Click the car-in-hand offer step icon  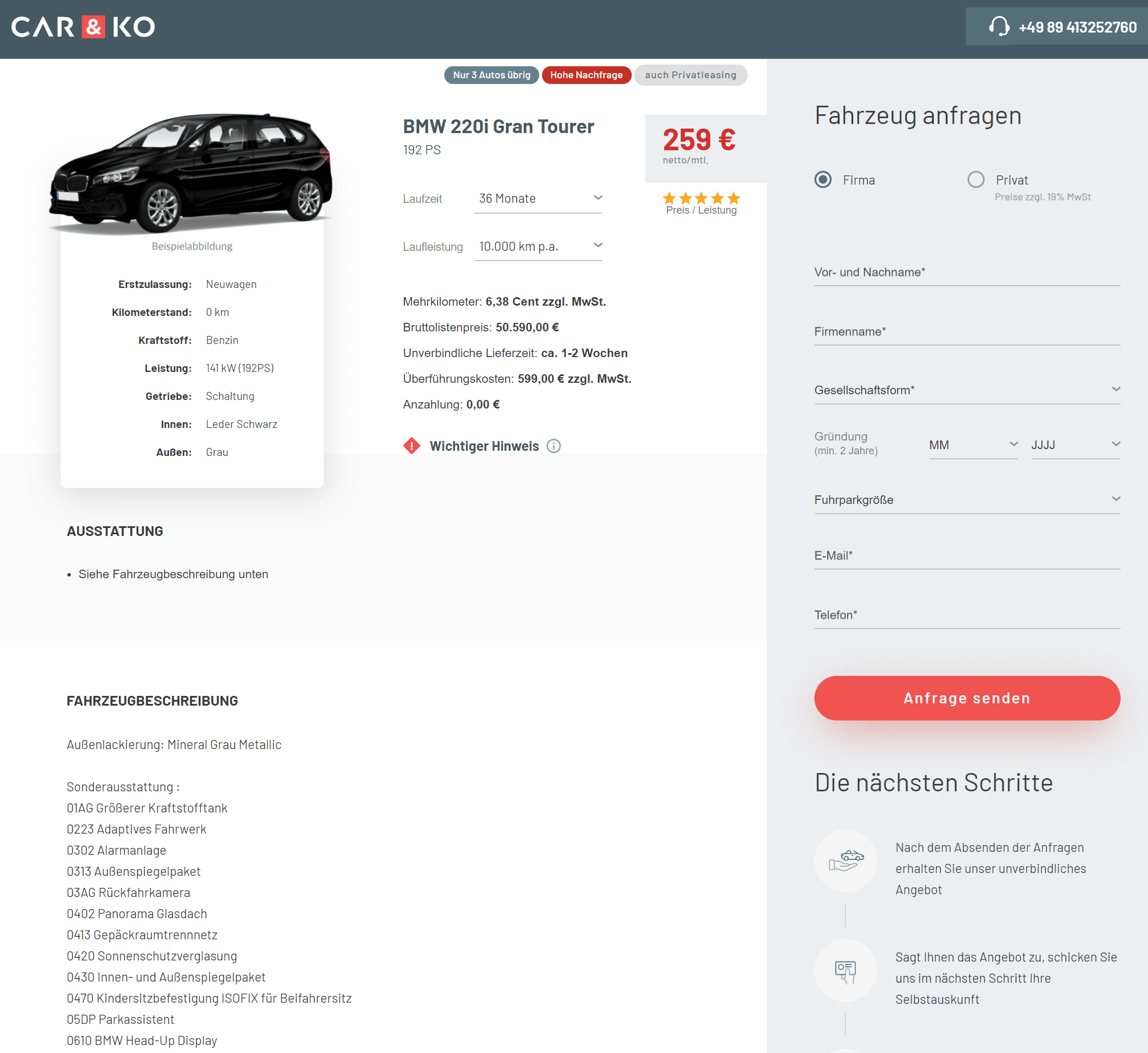[845, 860]
